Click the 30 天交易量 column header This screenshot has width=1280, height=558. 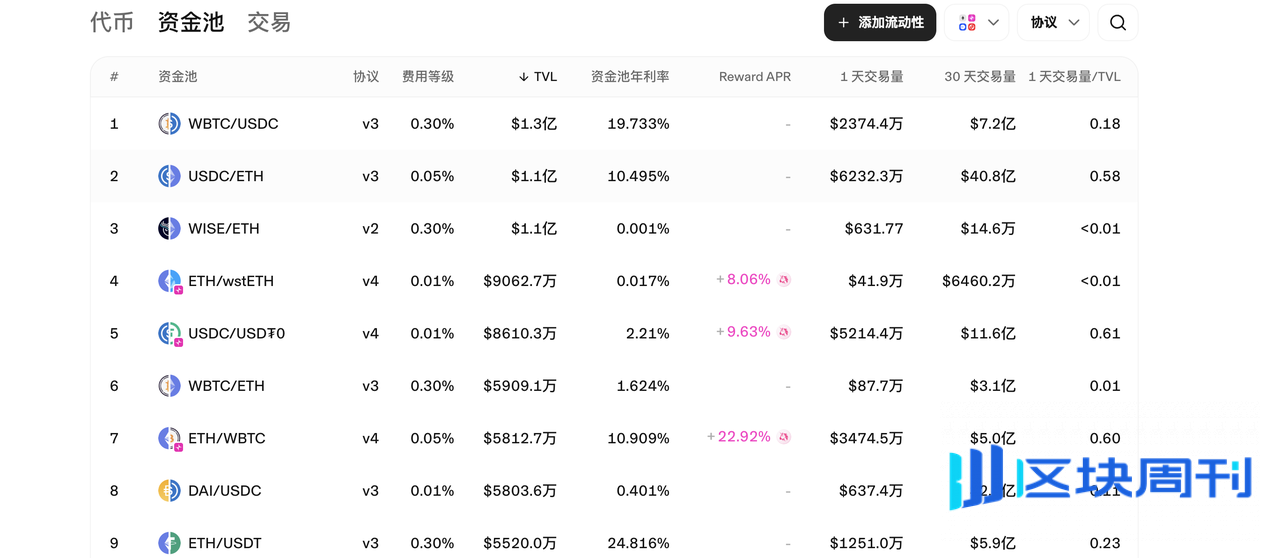click(x=980, y=77)
